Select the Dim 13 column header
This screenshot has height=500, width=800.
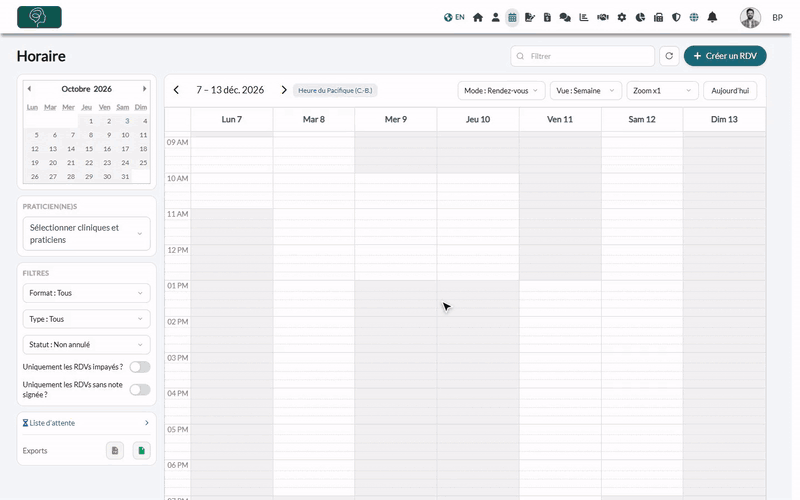[x=724, y=119]
